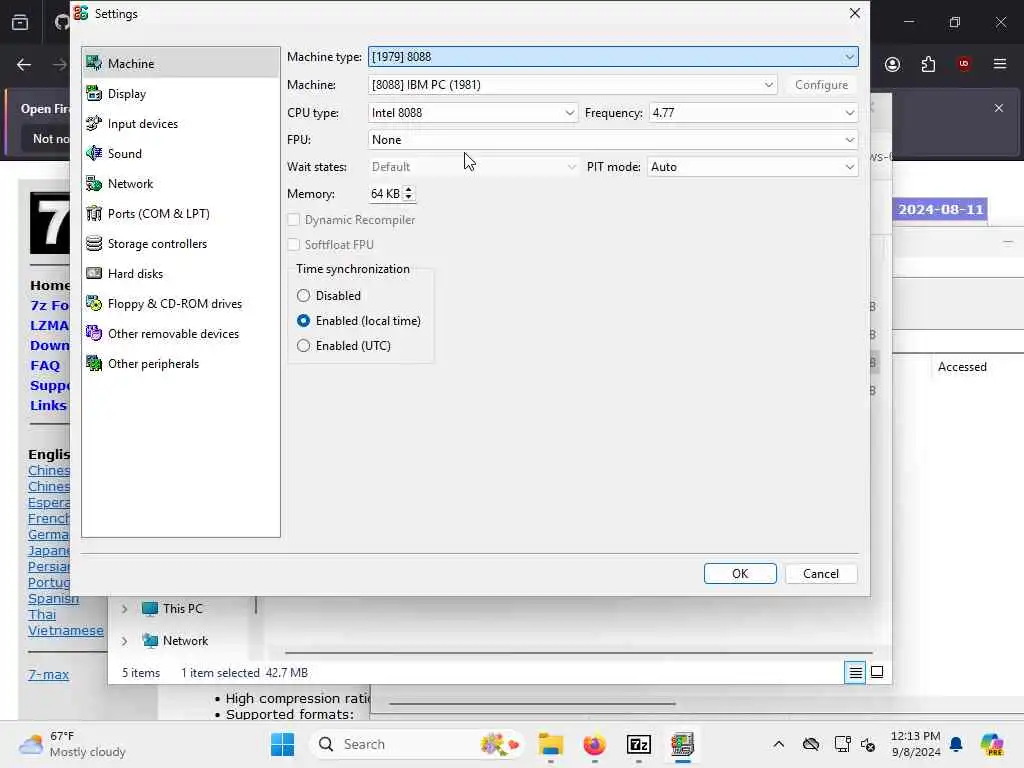Open 7-Zip from the taskbar

(x=639, y=744)
